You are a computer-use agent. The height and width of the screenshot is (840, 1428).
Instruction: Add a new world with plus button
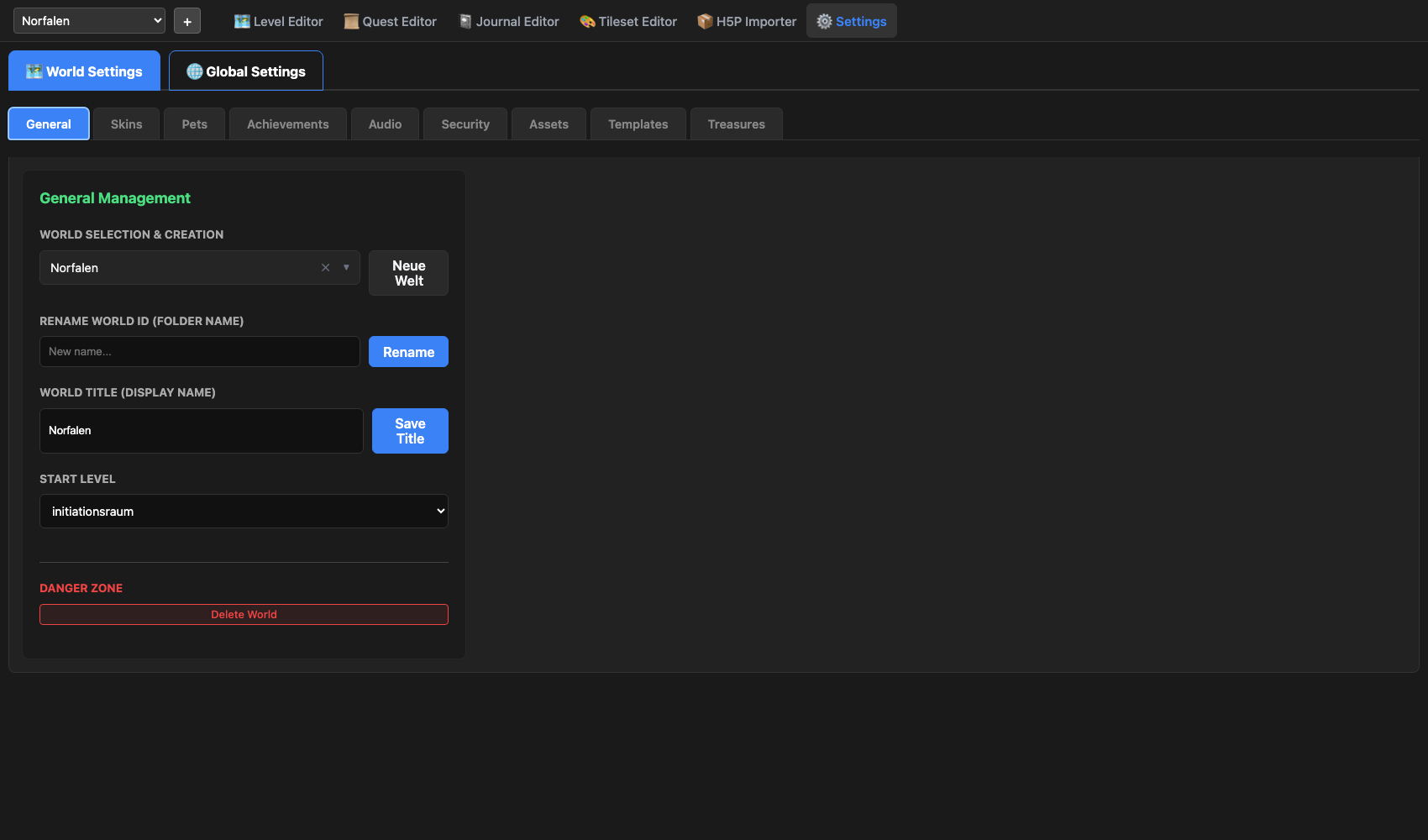pyautogui.click(x=187, y=22)
